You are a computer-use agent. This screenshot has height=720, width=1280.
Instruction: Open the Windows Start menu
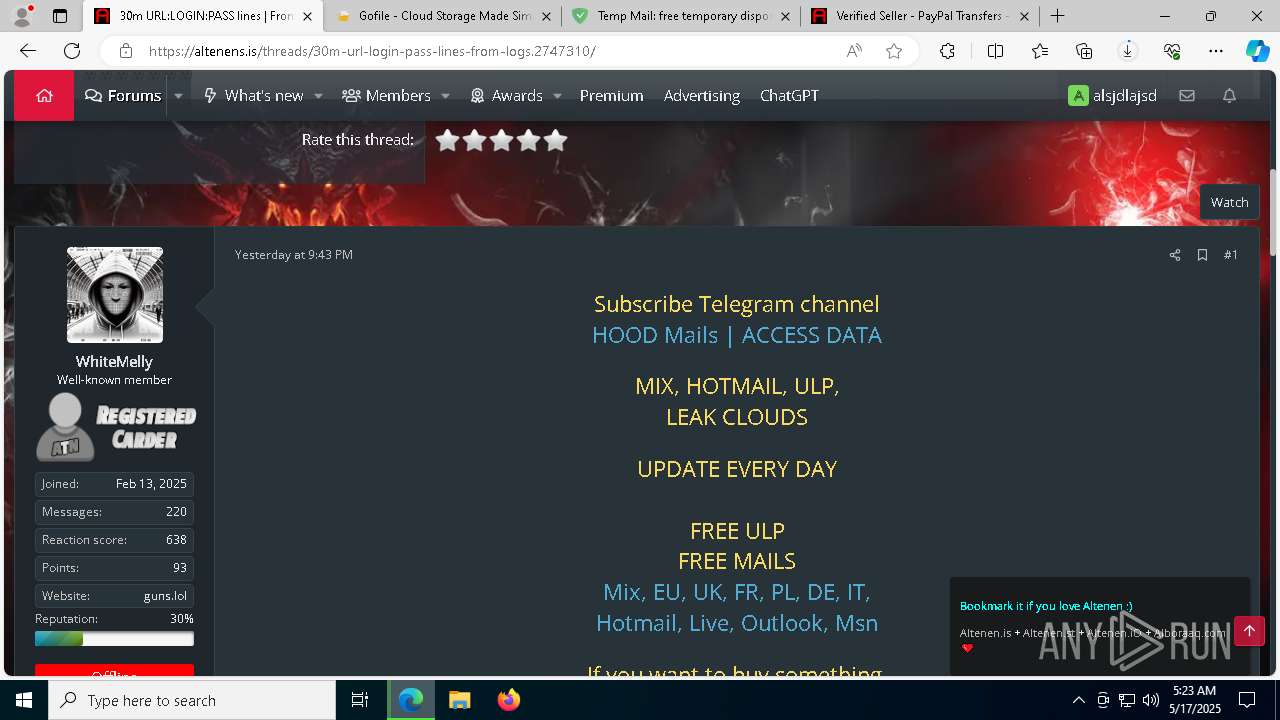tap(24, 700)
